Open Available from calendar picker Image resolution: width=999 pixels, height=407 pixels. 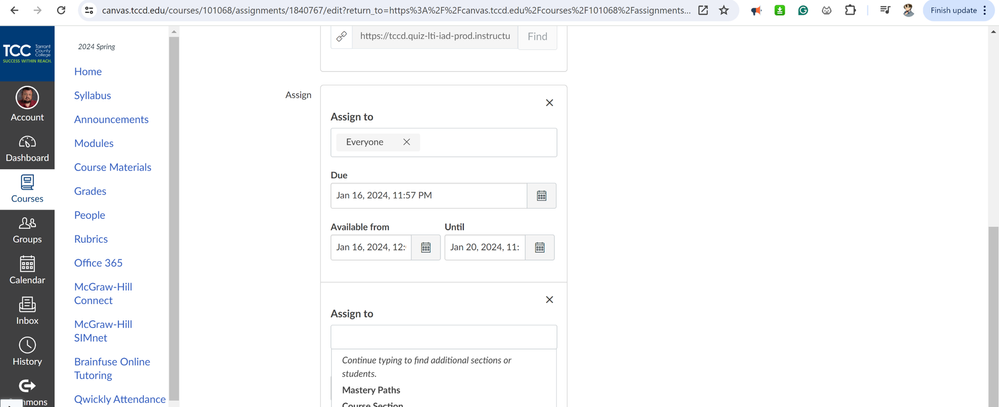click(x=425, y=247)
